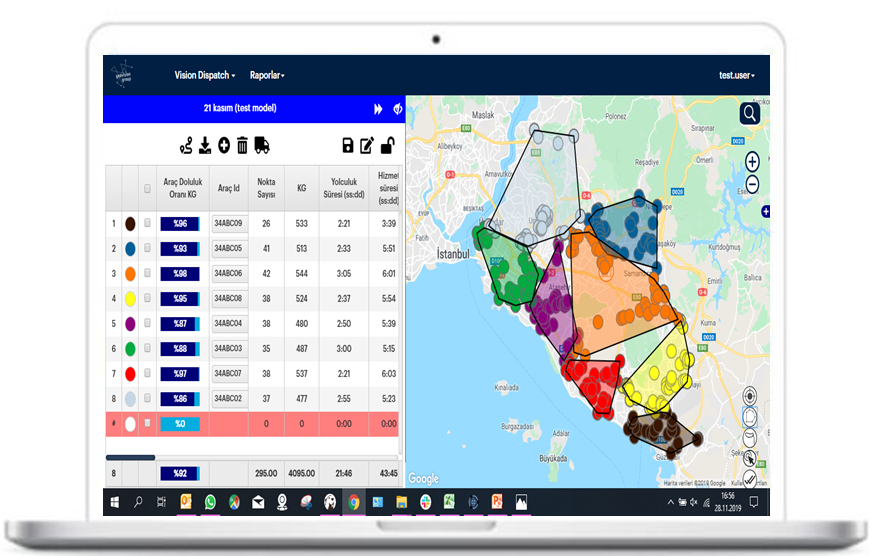This screenshot has width=873, height=556.
Task: Open the map search magnifier button
Action: click(749, 114)
